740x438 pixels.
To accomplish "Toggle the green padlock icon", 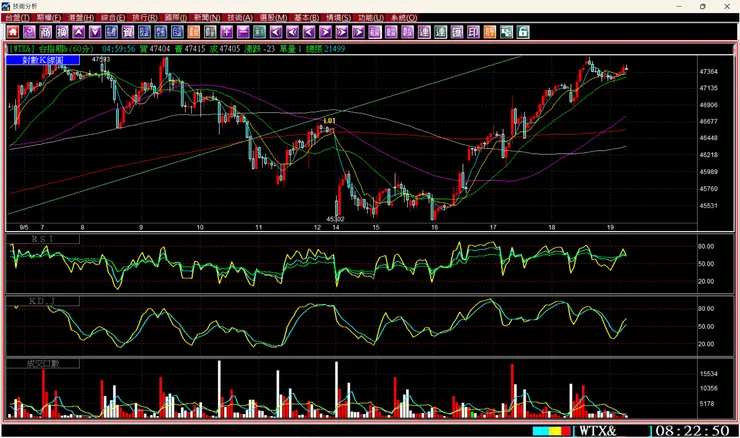I will [x=523, y=32].
